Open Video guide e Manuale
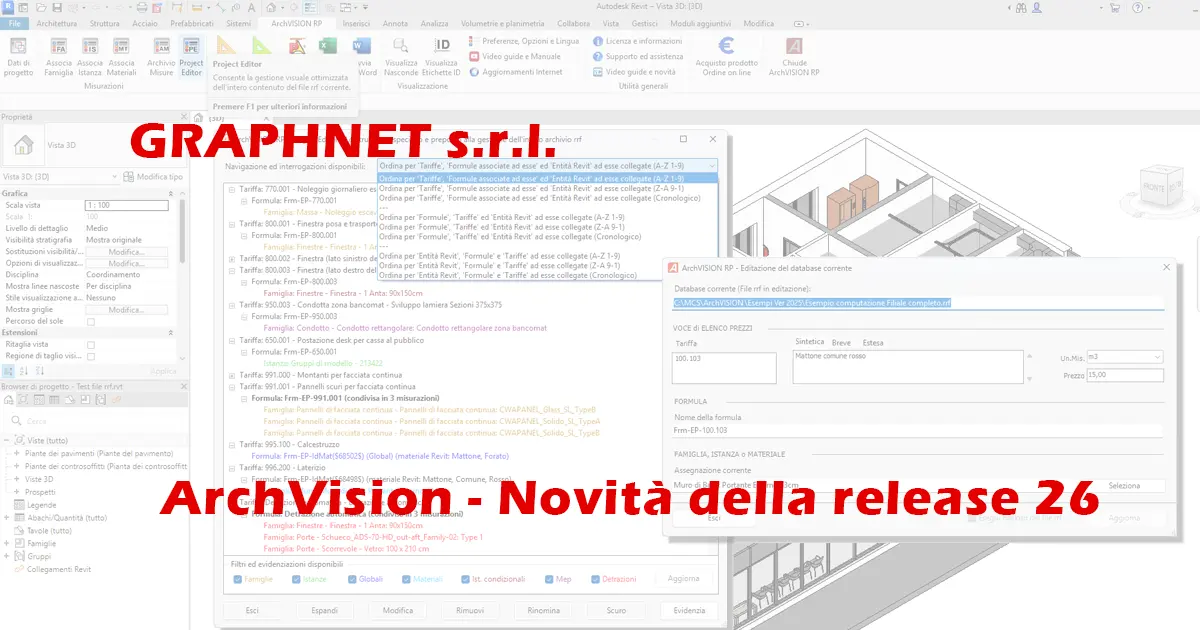 (x=514, y=56)
